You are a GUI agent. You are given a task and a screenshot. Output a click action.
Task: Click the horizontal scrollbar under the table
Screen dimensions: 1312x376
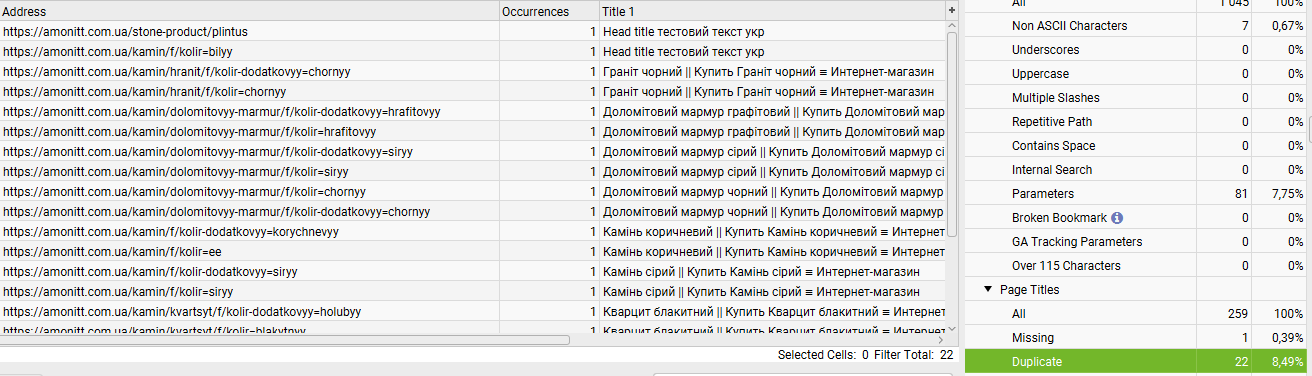pyautogui.click(x=285, y=340)
